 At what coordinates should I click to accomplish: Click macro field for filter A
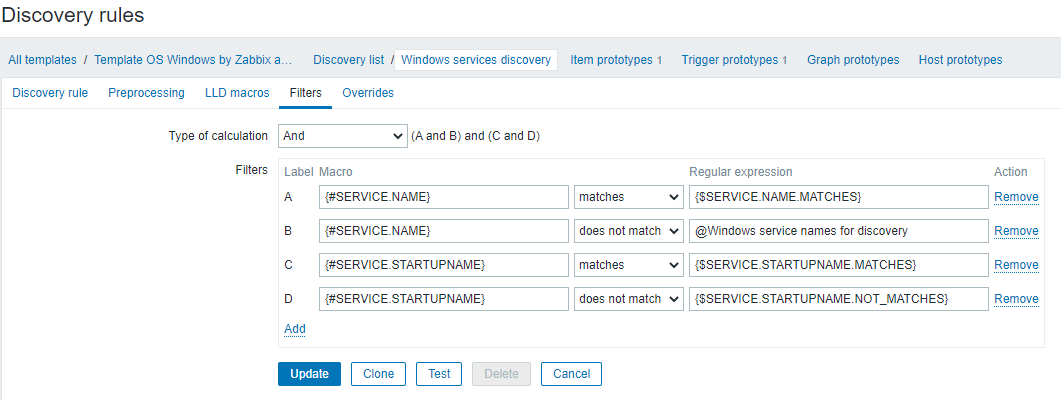(x=444, y=197)
